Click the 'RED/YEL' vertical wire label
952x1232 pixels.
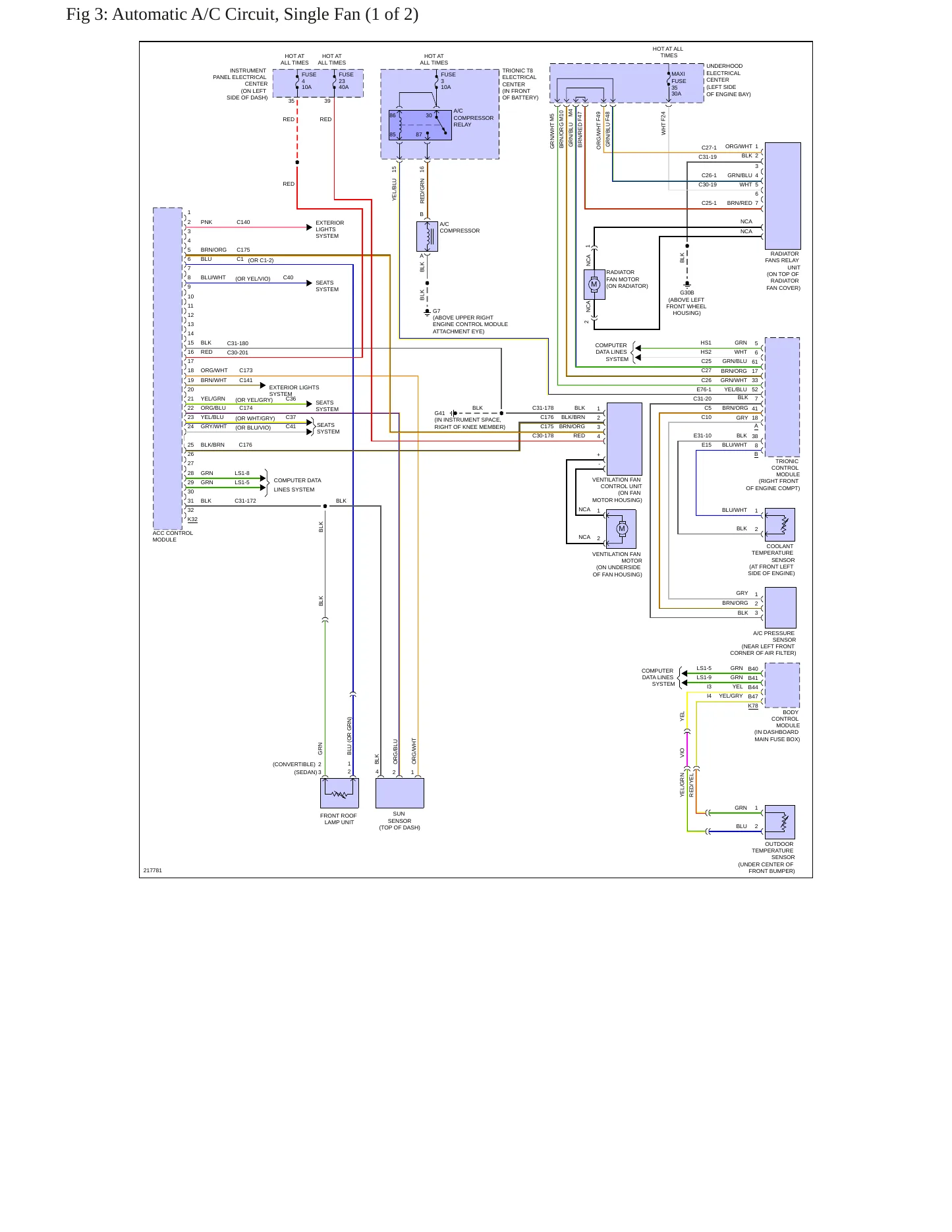tap(691, 785)
